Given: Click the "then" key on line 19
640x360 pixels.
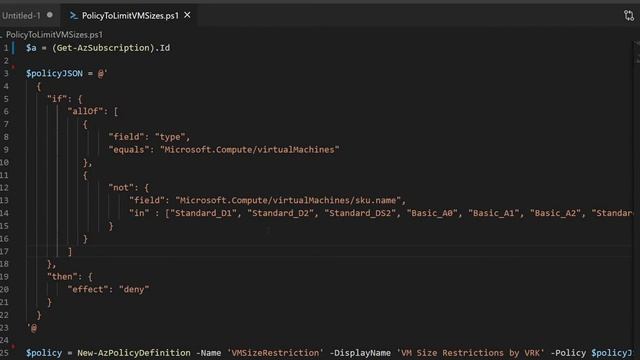Looking at the screenshot, I should (62, 277).
